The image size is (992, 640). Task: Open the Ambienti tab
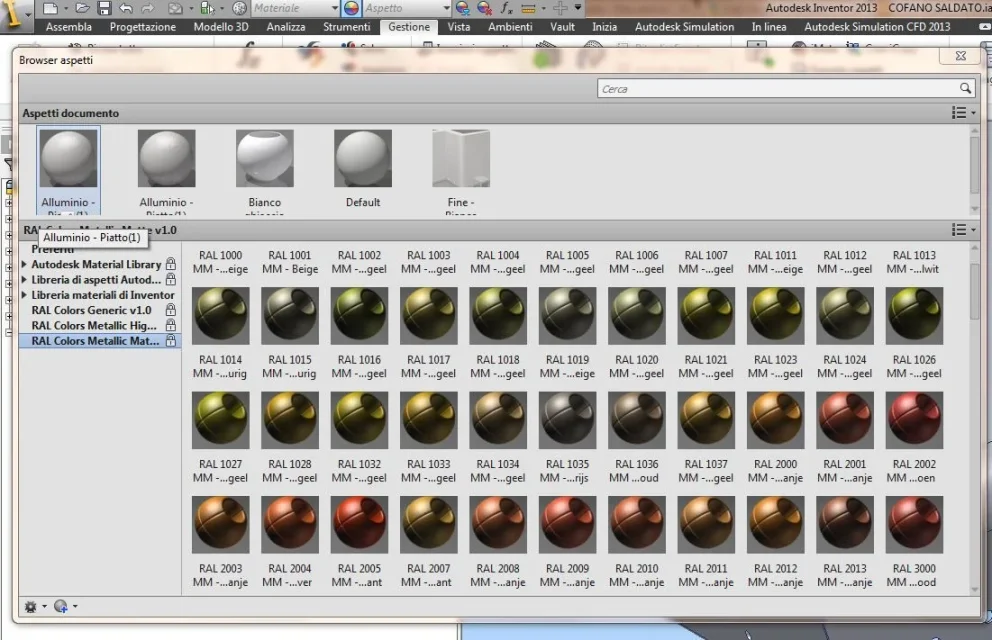point(510,27)
